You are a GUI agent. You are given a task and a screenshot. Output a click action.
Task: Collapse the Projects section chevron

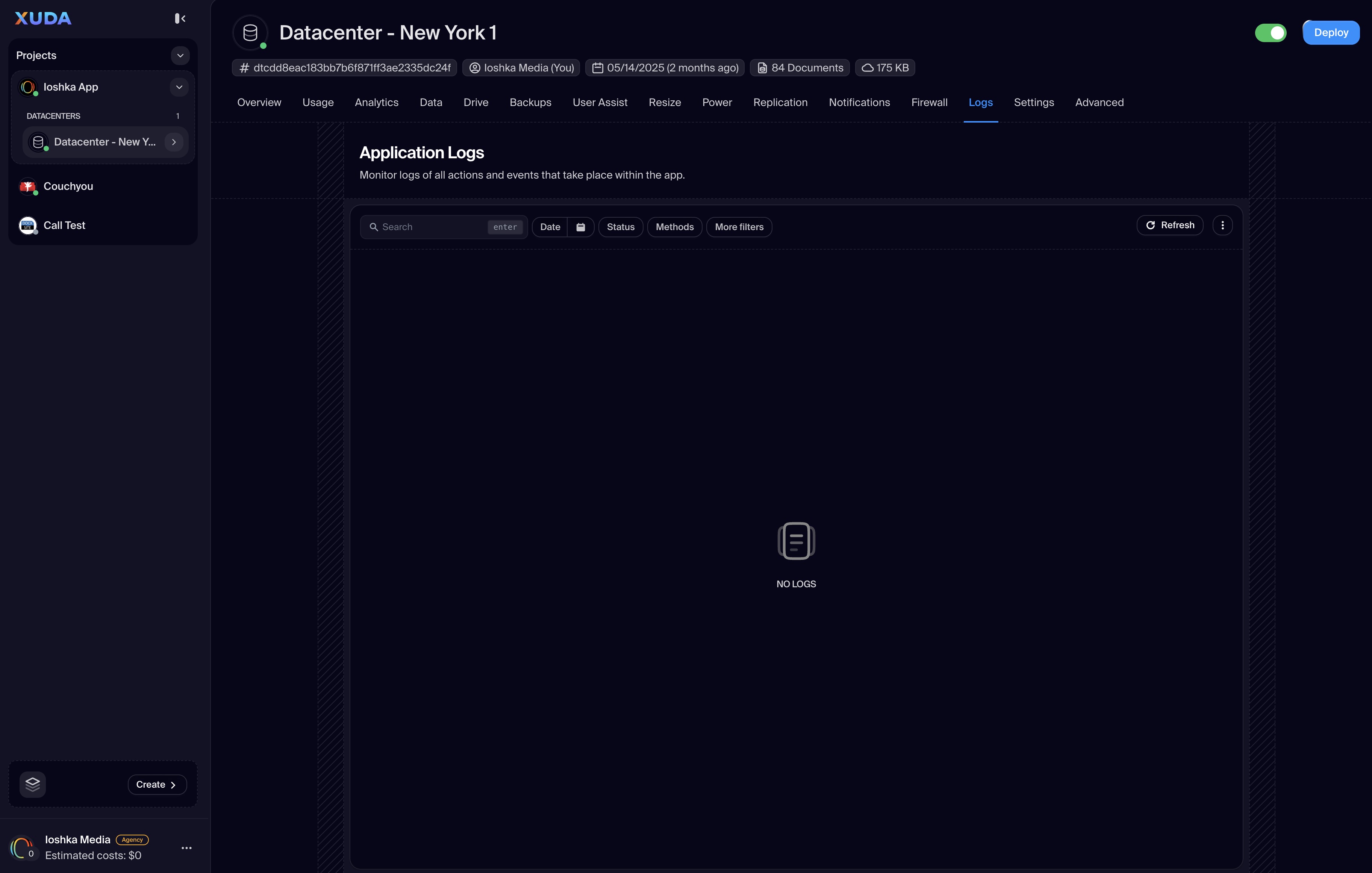point(180,55)
